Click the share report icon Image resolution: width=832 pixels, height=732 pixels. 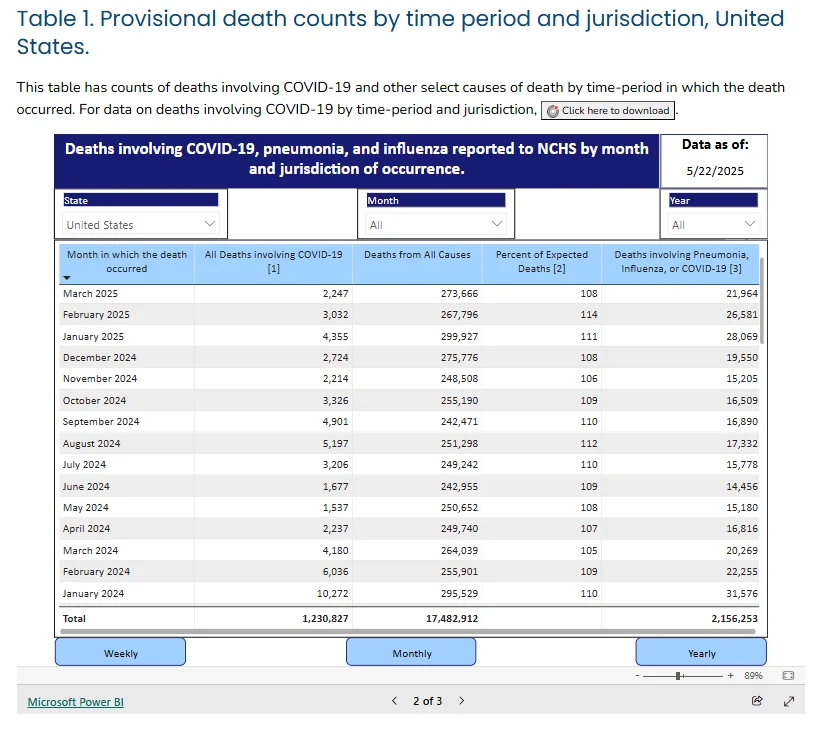click(x=757, y=701)
